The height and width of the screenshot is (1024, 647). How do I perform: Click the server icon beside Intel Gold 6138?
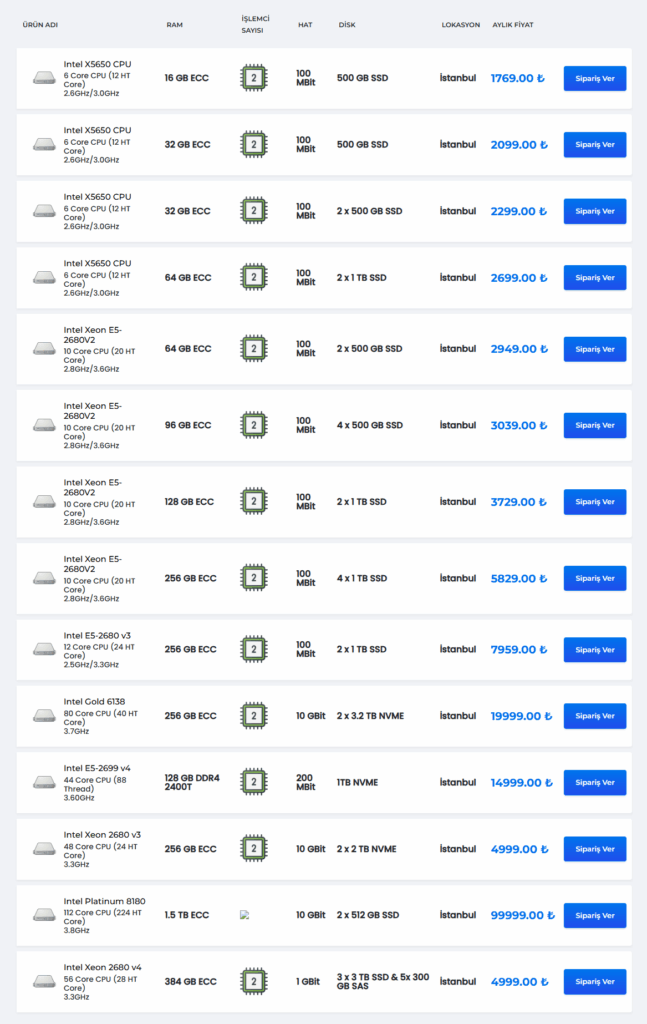[x=44, y=716]
